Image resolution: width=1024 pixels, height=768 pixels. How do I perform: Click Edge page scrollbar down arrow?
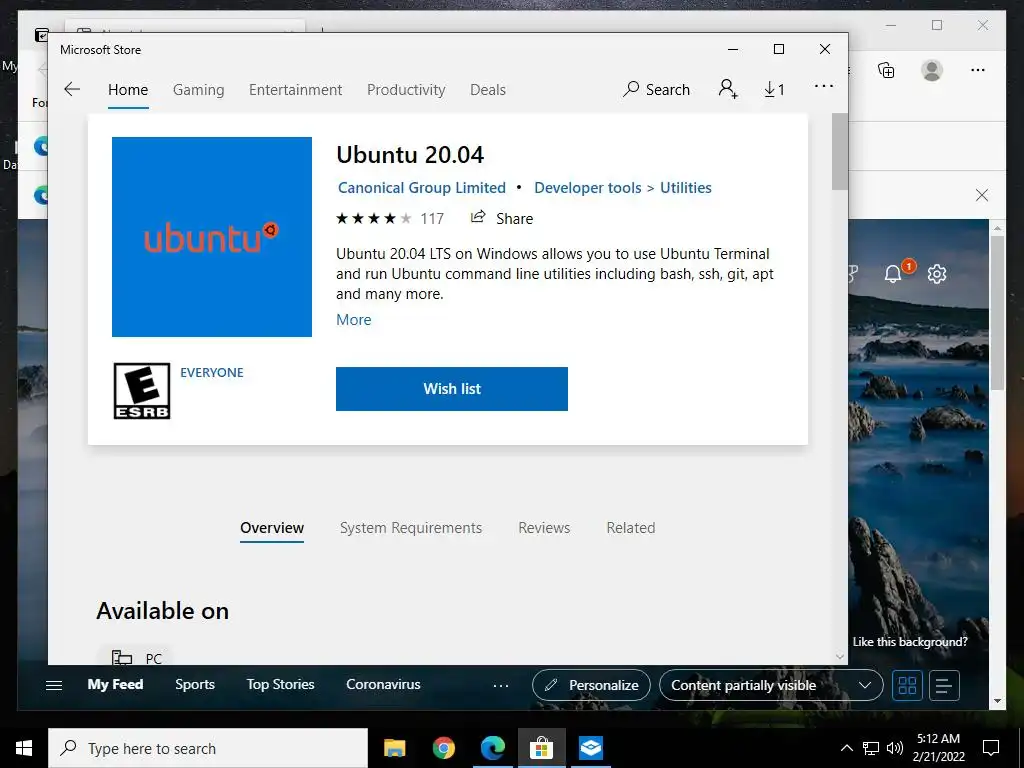(x=997, y=701)
